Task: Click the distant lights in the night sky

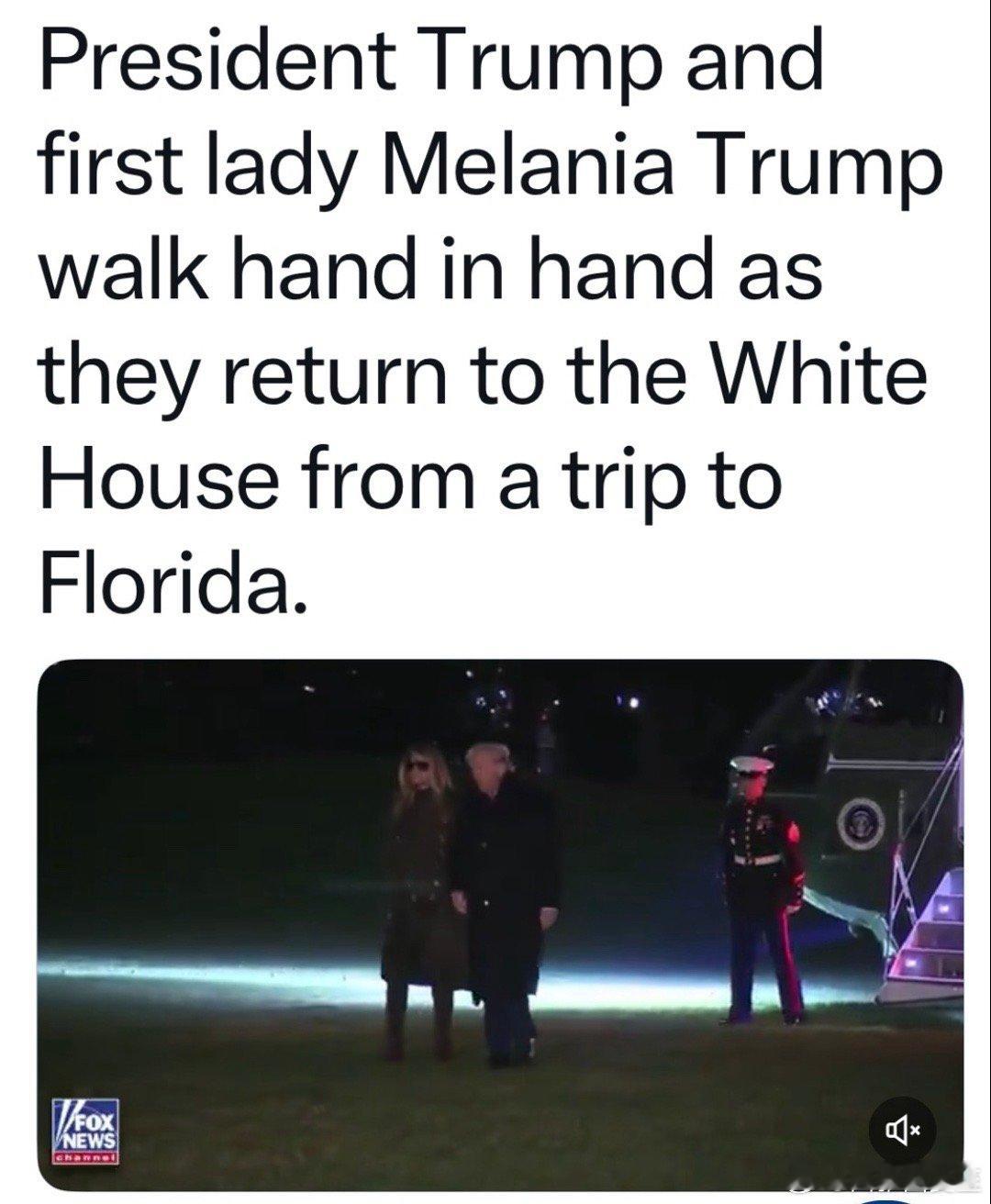Action: tap(495, 702)
